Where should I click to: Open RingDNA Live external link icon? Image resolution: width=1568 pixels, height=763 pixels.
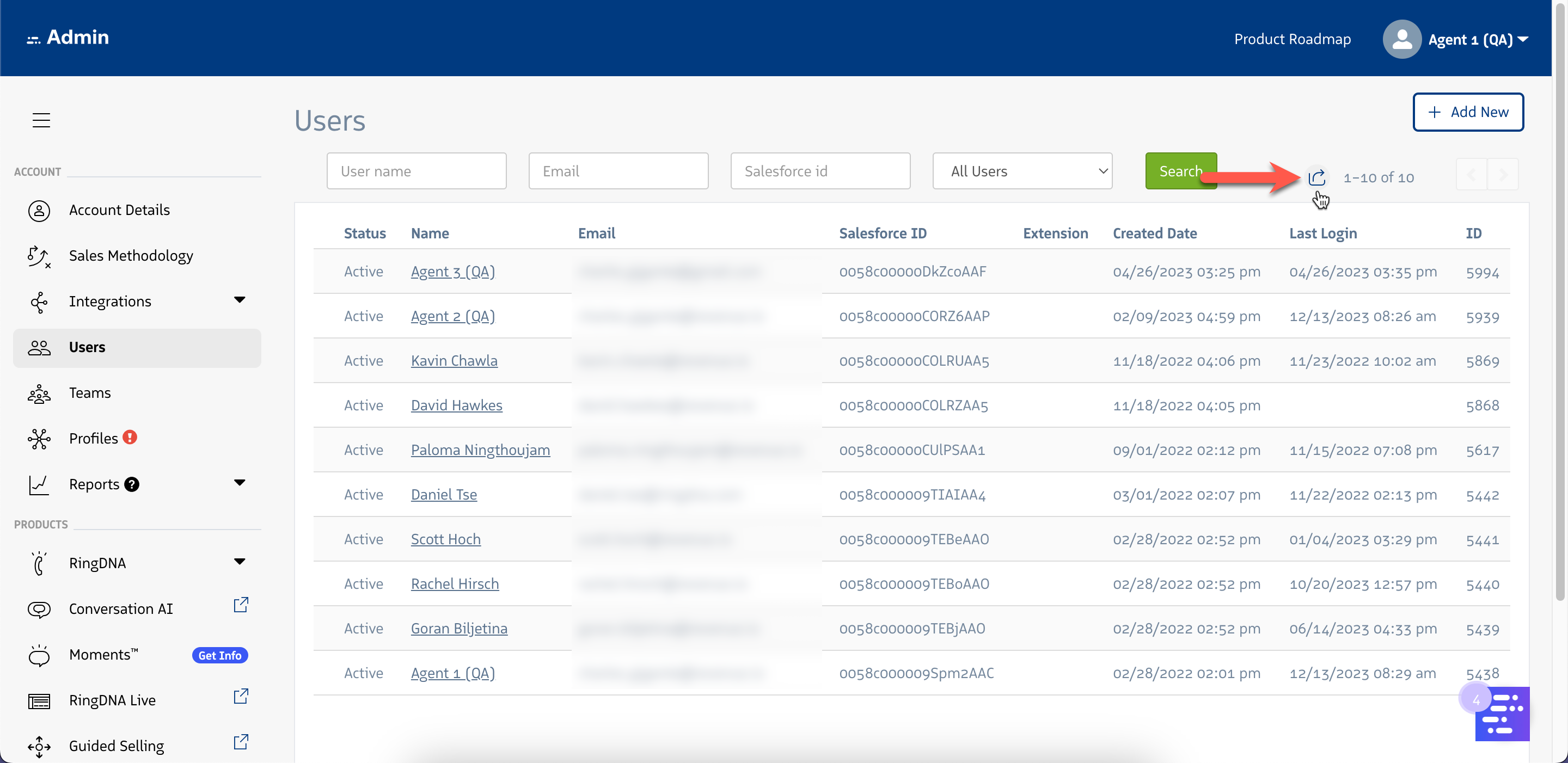click(241, 696)
